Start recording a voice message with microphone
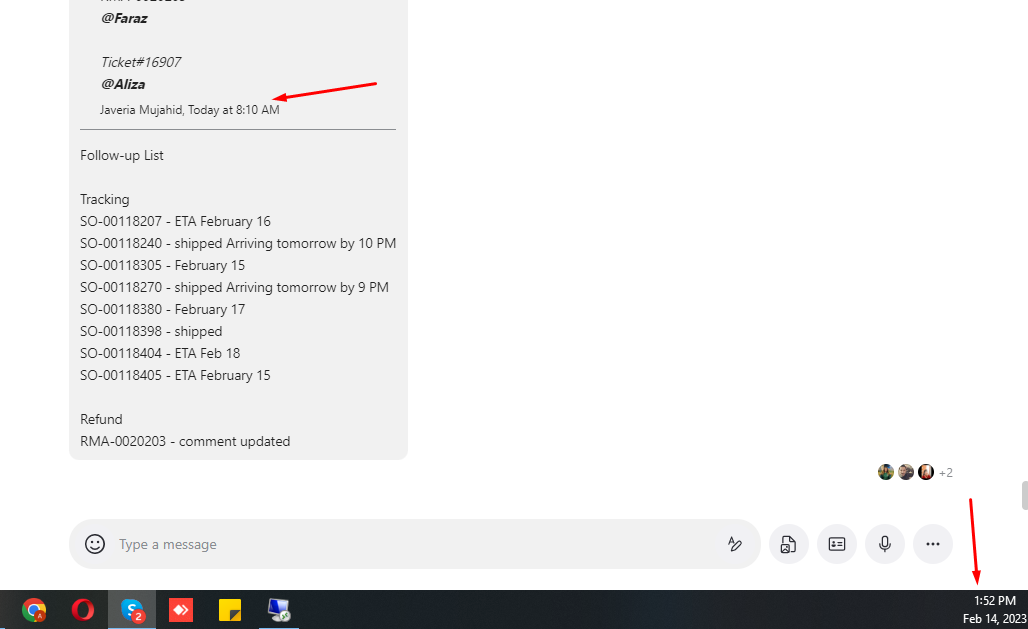1028x629 pixels. [884, 544]
